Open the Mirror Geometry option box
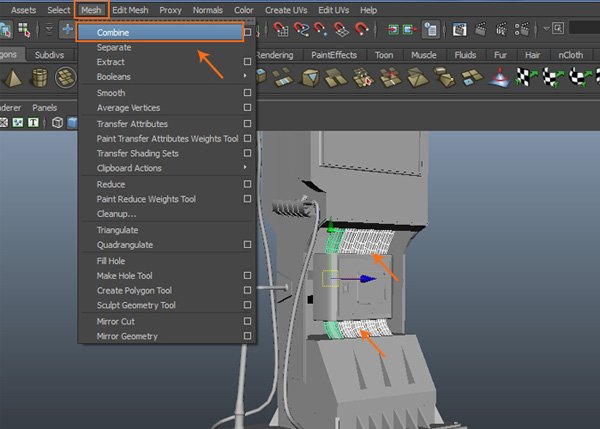Screen dimensions: 600x429 tap(248, 336)
